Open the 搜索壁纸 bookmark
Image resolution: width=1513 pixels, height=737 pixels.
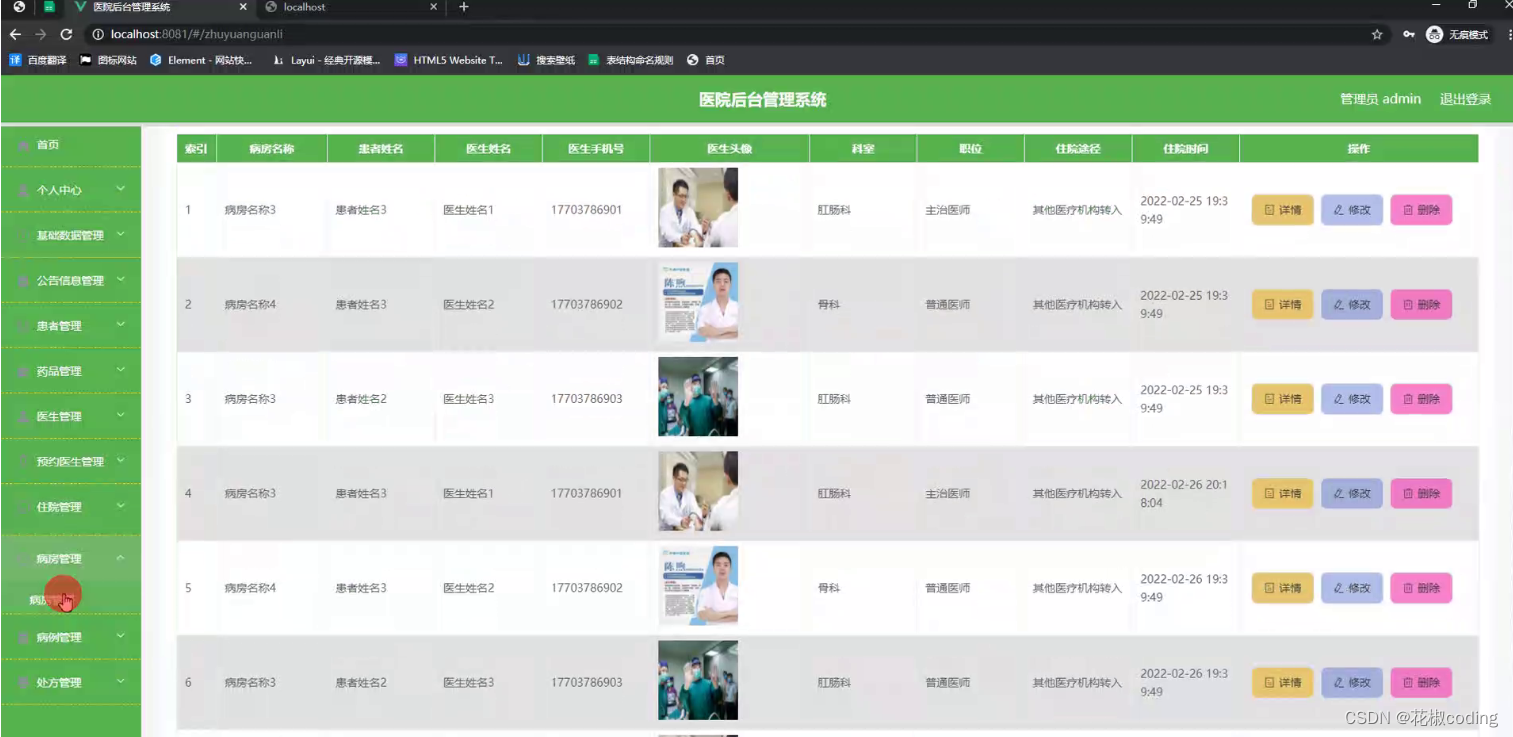547,60
